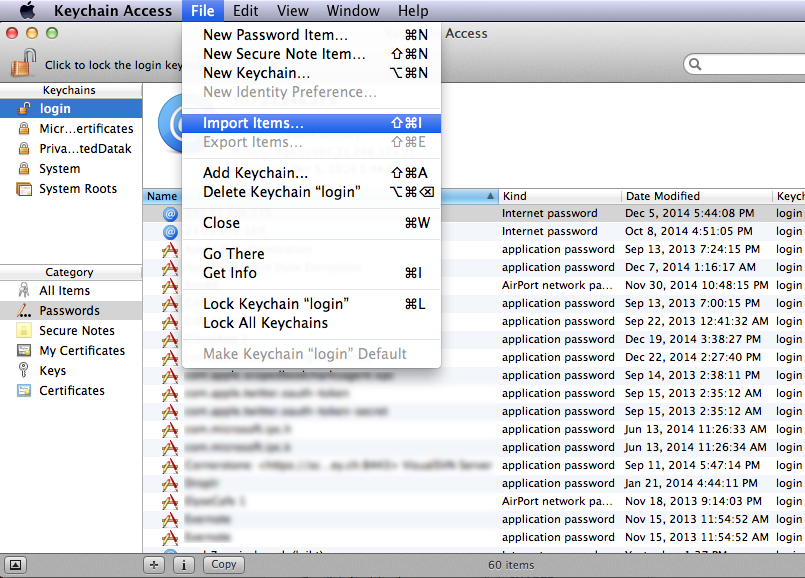Screen dimensions: 805x578
Task: Select the row modified Nov 30, 2014 10:48:15 PM
Action: (474, 285)
